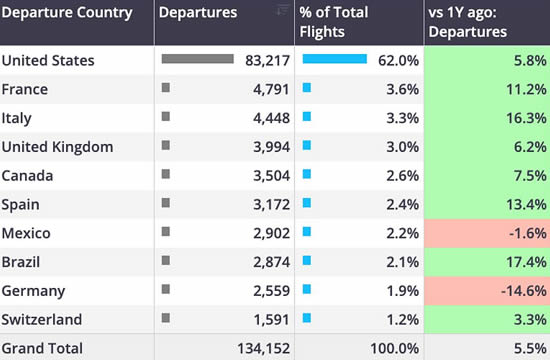The height and width of the screenshot is (360, 550).
Task: Click the 134,152 grand total departures value
Action: 263,348
